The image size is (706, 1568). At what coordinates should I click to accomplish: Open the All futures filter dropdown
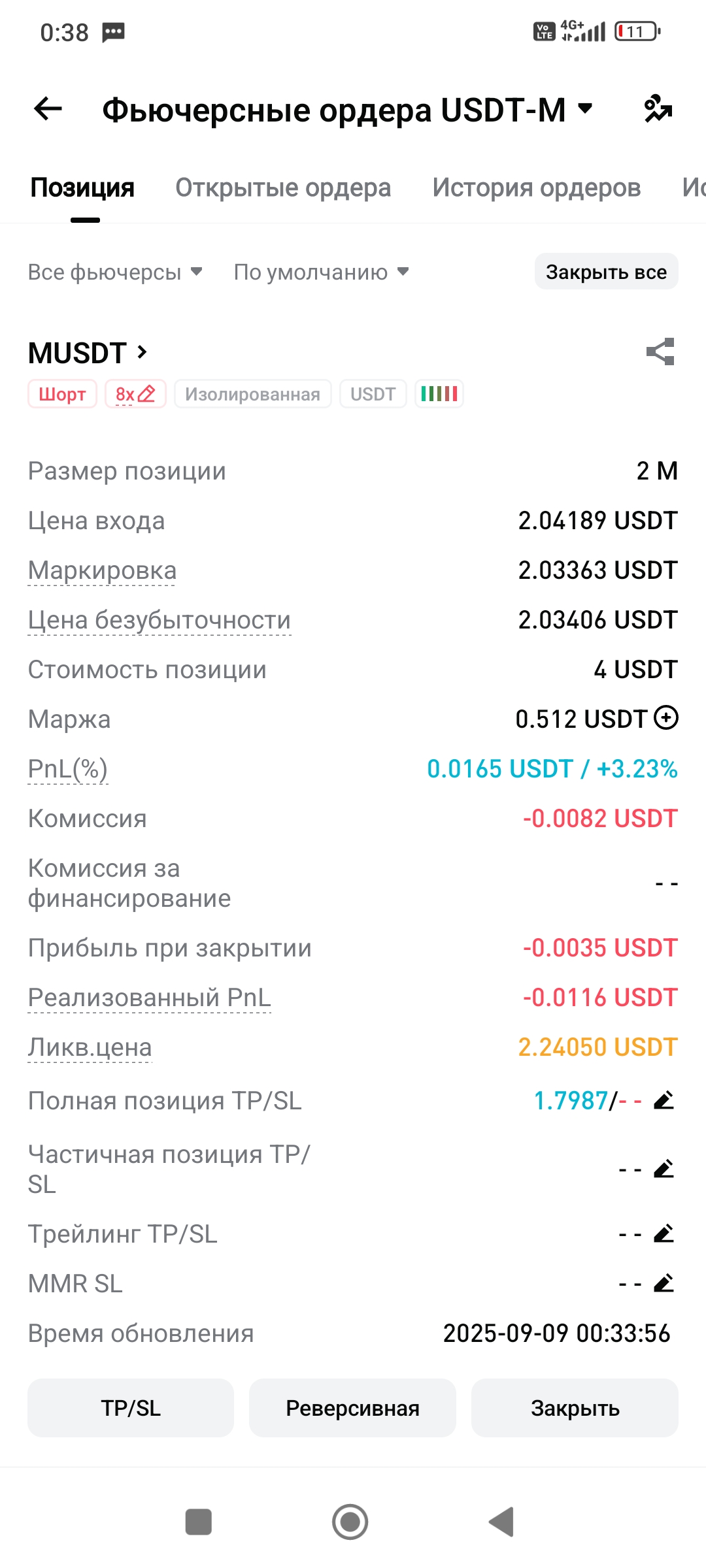click(115, 272)
